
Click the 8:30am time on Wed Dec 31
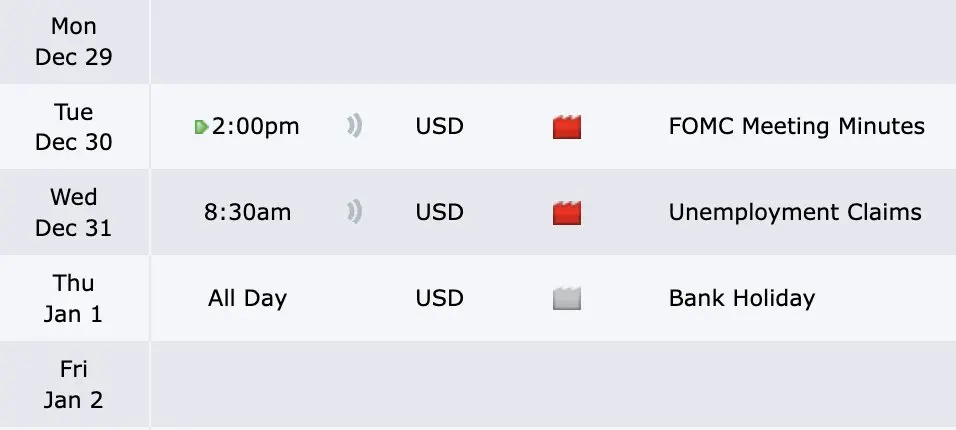tap(247, 212)
